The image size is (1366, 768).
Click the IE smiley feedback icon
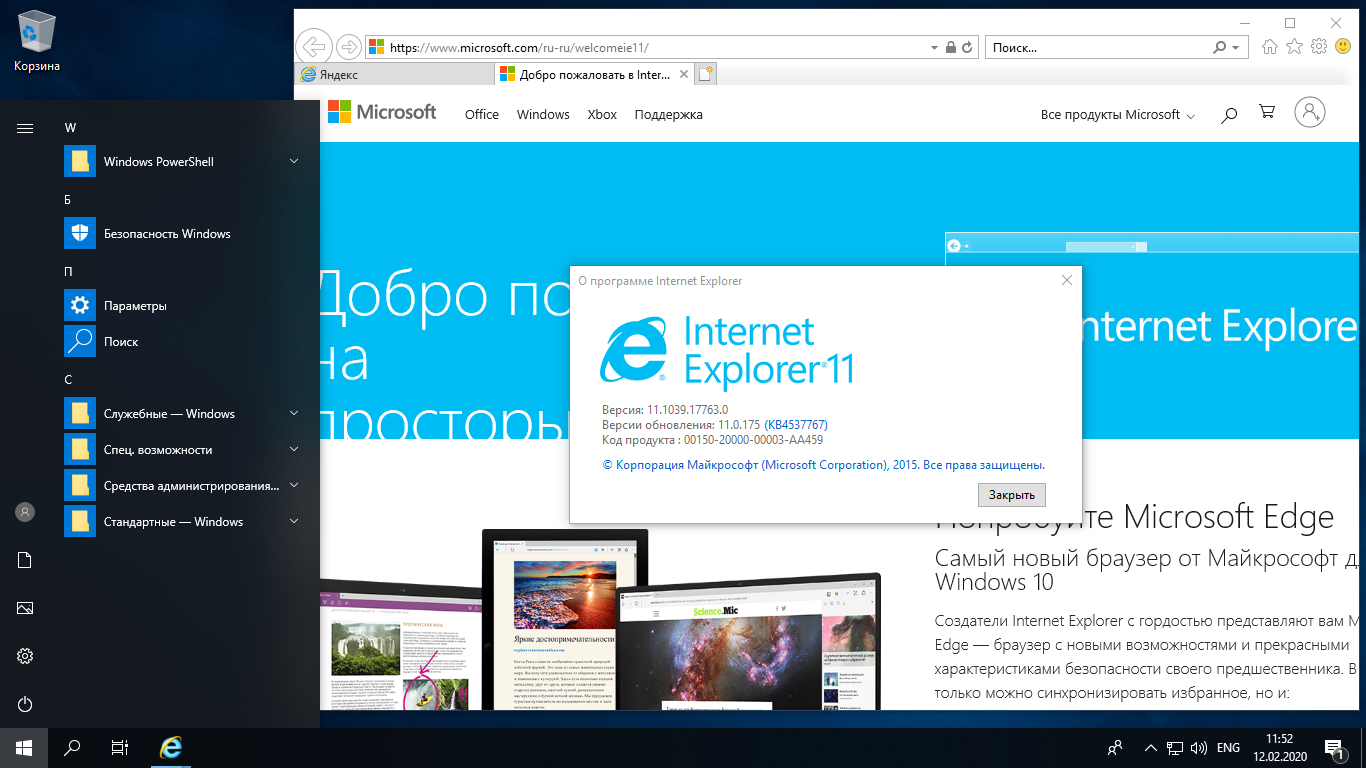click(x=1343, y=47)
